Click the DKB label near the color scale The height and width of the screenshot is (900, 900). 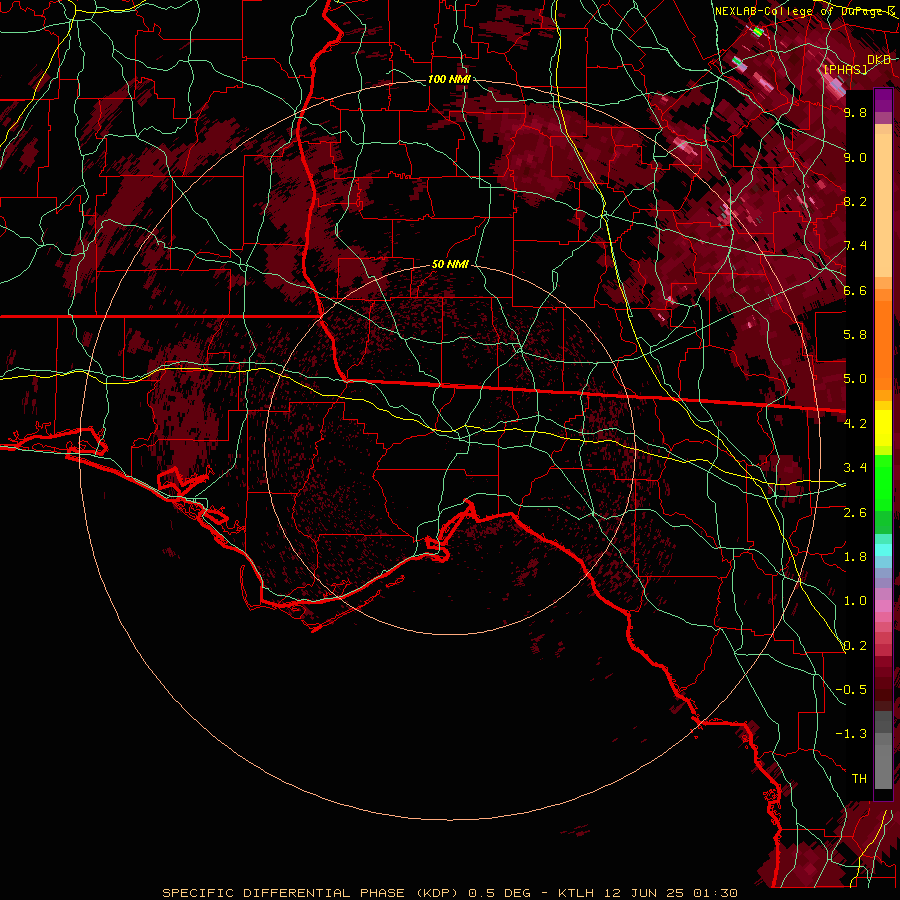pos(879,60)
